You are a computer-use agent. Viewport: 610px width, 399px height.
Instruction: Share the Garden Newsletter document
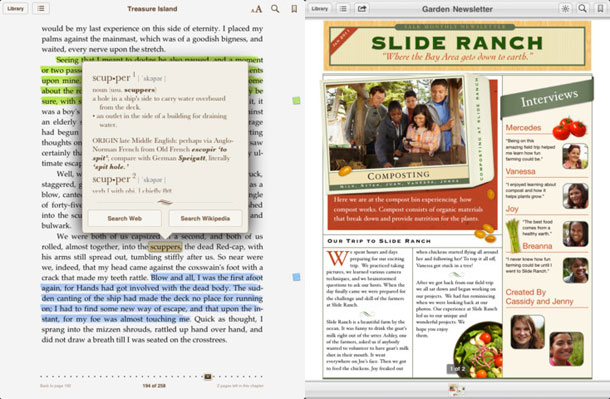pos(362,9)
